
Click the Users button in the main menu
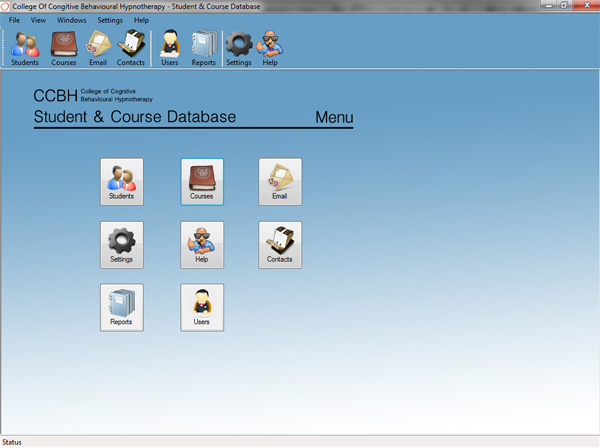(x=202, y=308)
